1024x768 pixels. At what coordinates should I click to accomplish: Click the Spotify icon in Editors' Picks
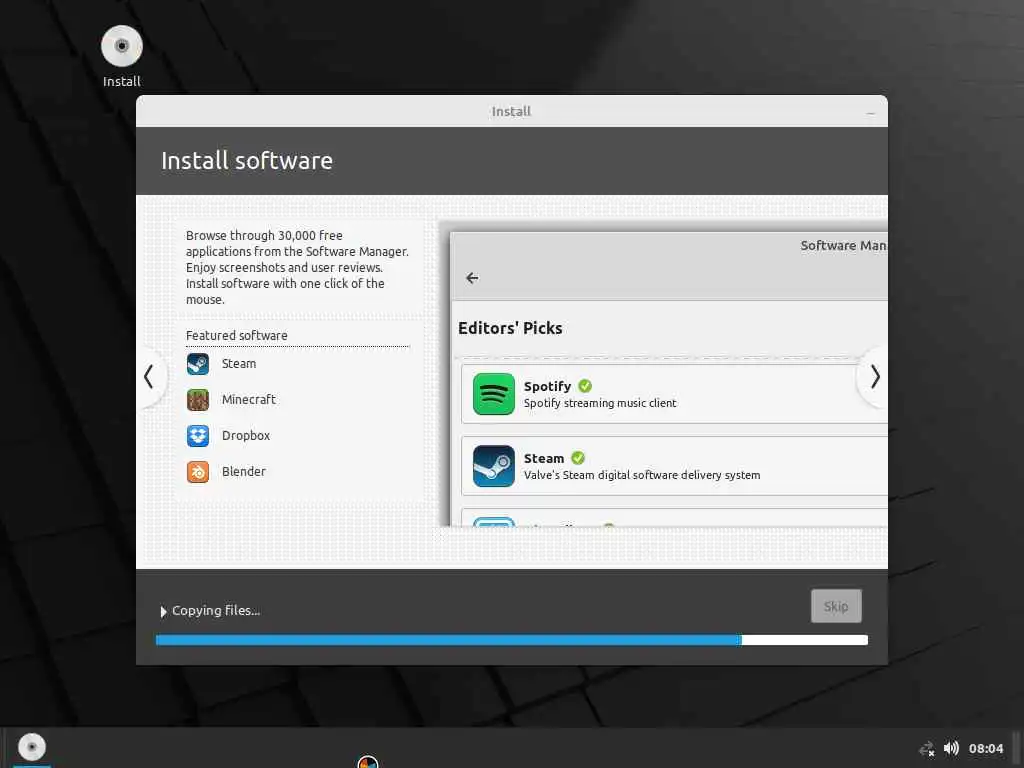(494, 394)
